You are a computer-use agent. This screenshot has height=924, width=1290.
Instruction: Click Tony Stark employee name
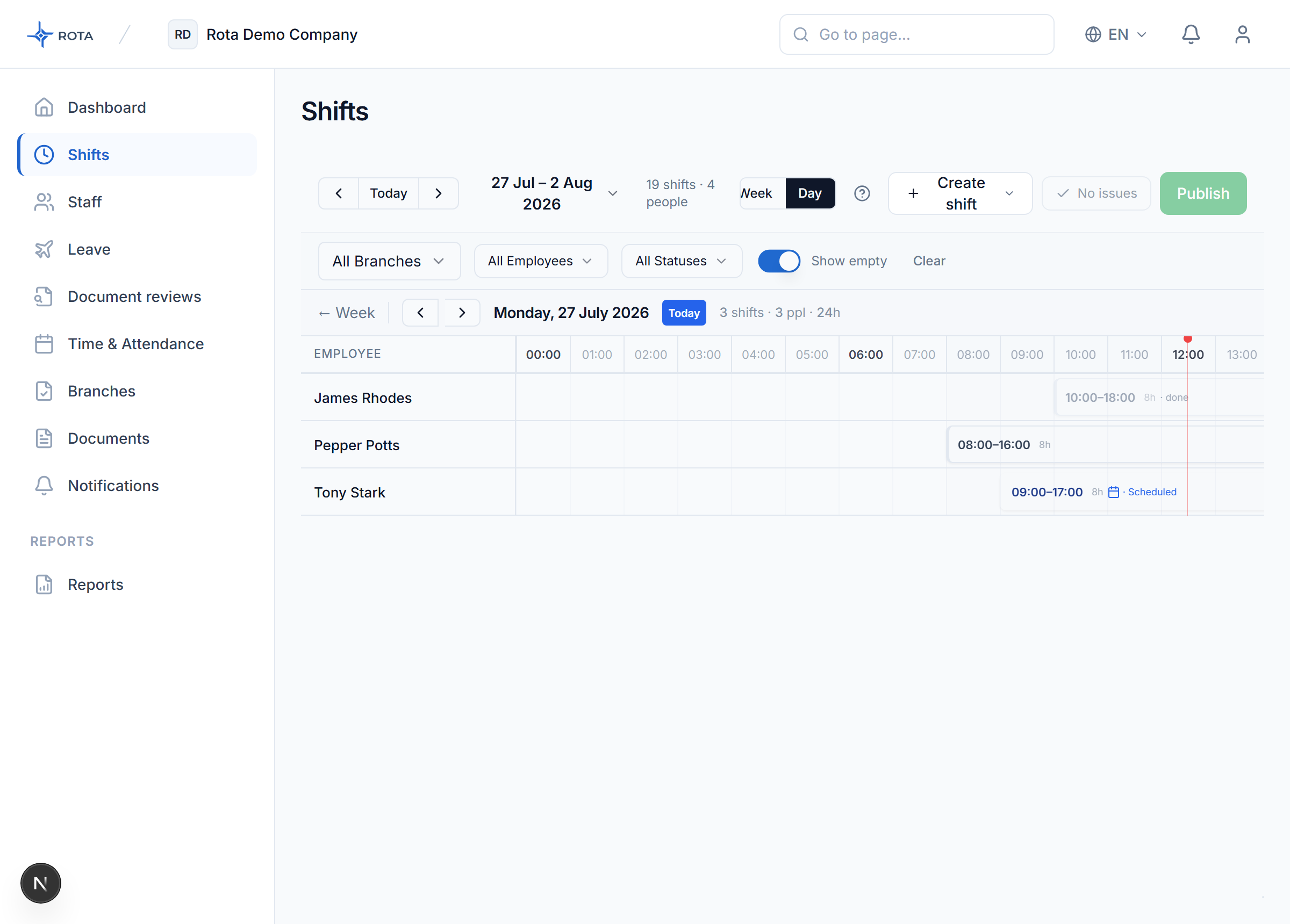click(x=349, y=493)
